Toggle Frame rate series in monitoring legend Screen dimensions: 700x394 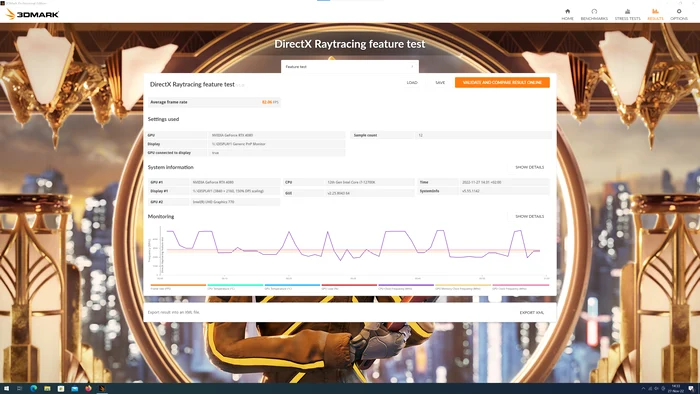pos(178,286)
